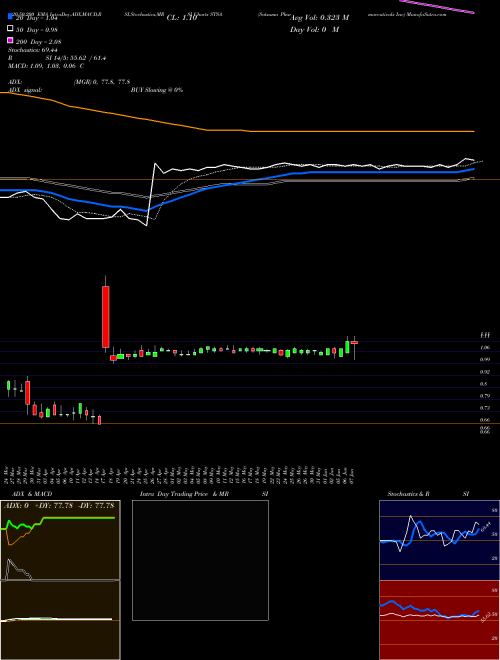Click the 0.99 price axis label
Image resolution: width=500 pixels, height=660 pixels.
(x=485, y=359)
